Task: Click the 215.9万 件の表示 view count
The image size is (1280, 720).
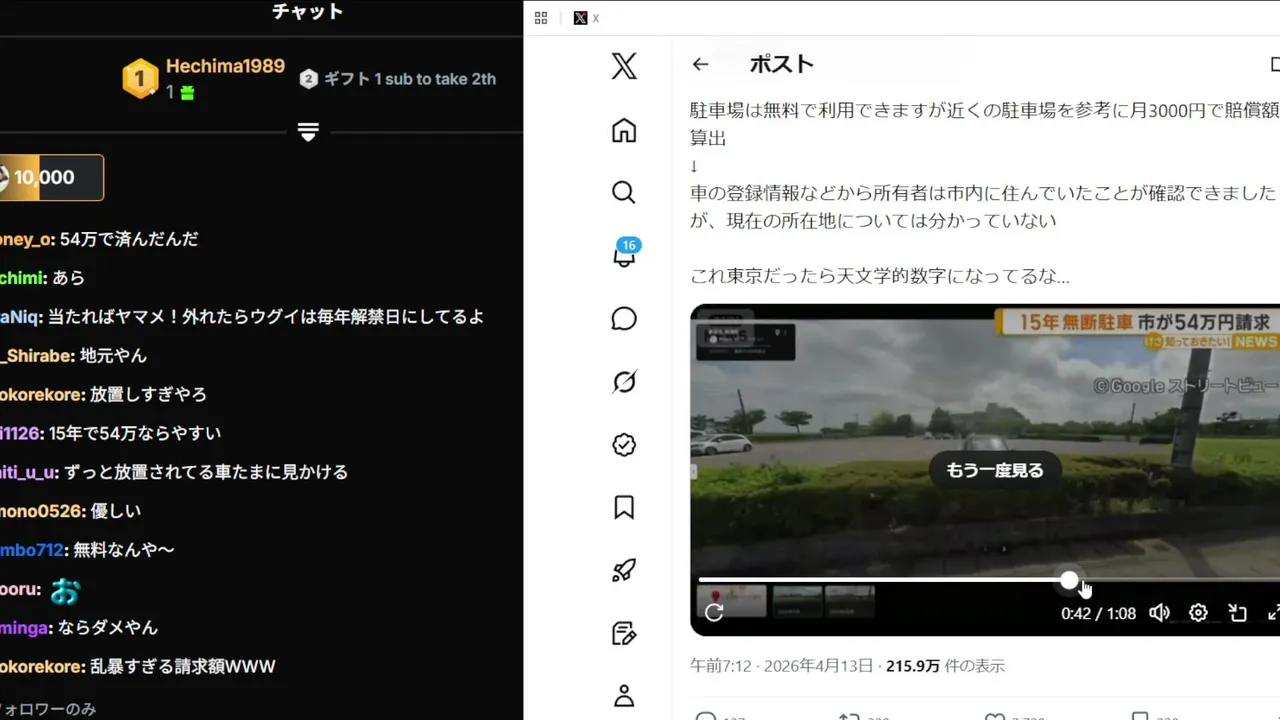Action: click(945, 666)
